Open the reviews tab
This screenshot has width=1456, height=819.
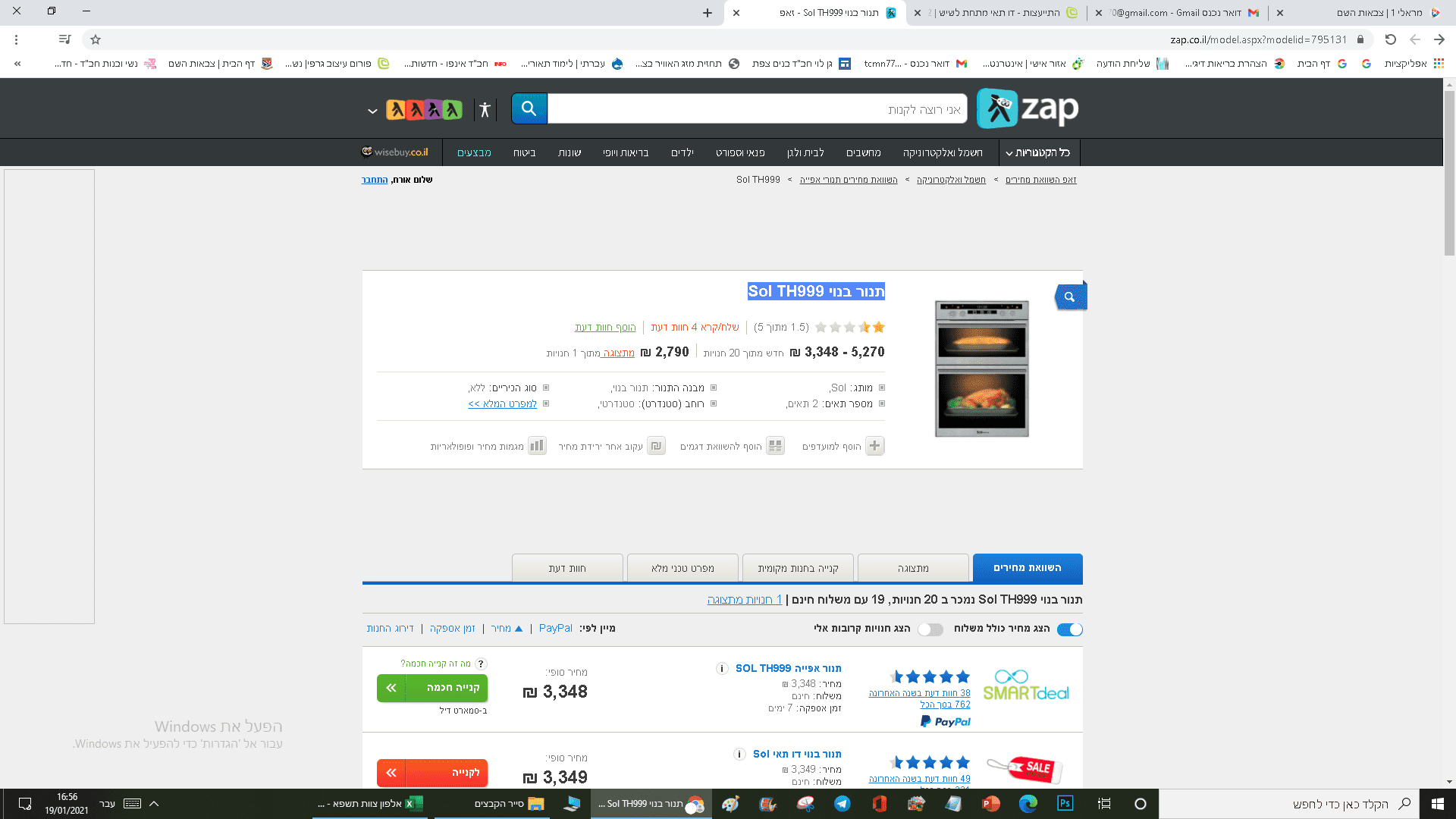[x=567, y=568]
